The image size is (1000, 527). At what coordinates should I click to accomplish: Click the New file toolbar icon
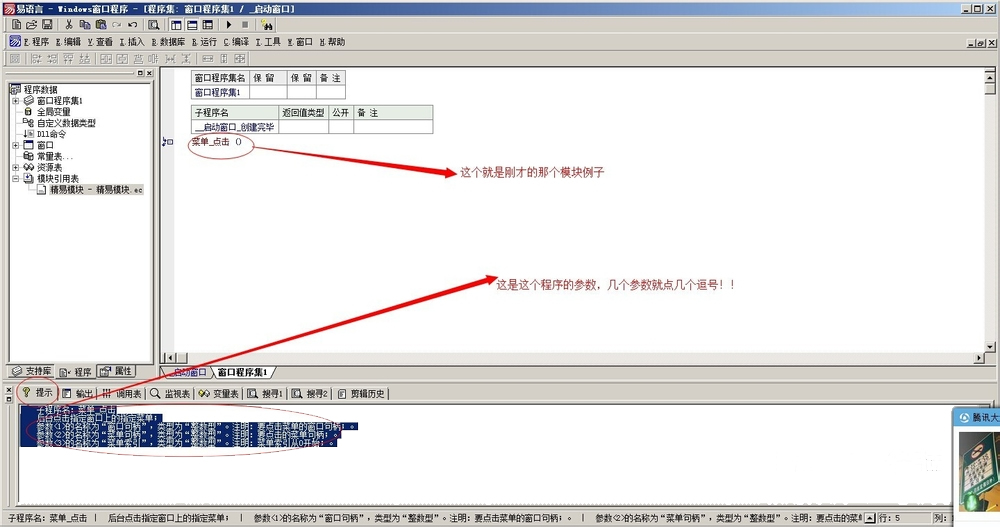(17, 25)
